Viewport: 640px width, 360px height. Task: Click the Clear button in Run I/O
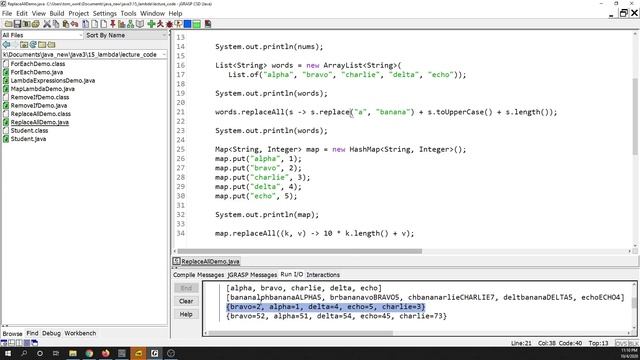click(186, 301)
